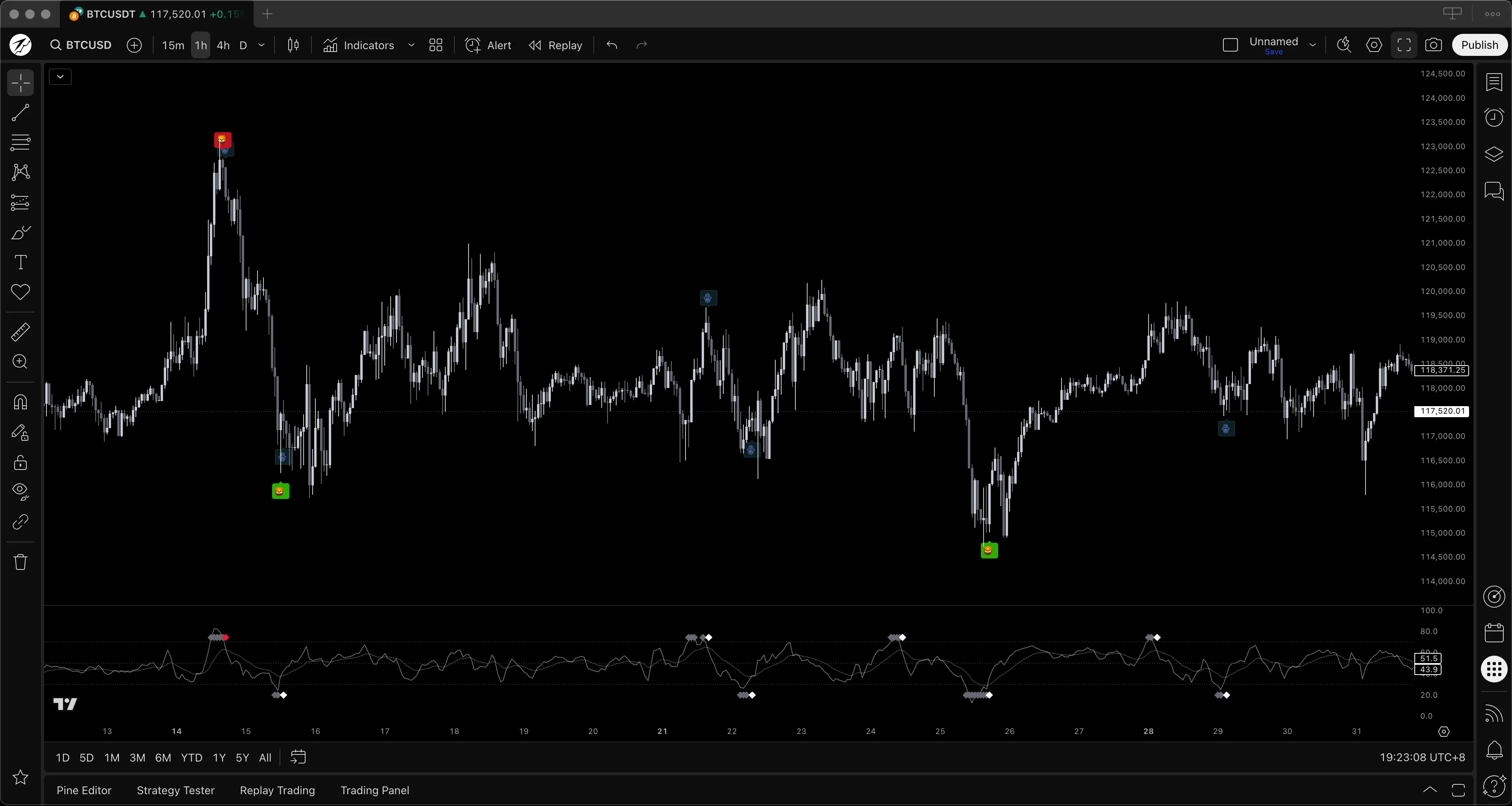Toggle hide all drawings with the eye icon
Image resolution: width=1512 pixels, height=806 pixels.
(x=20, y=492)
